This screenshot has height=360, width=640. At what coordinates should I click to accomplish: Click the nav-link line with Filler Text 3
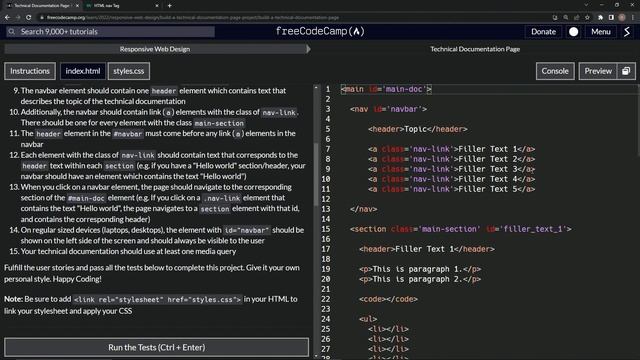pos(451,169)
